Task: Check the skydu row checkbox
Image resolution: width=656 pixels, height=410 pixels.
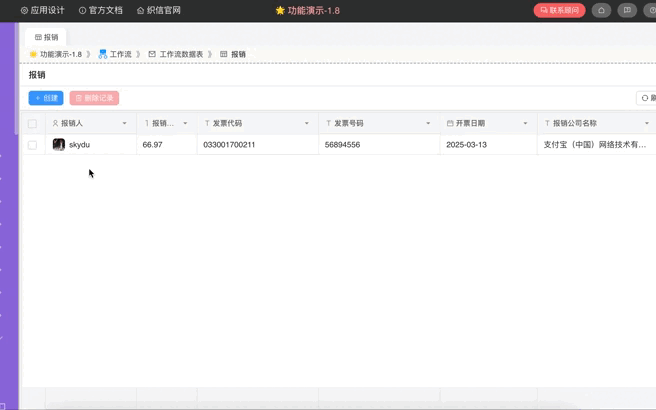Action: [x=32, y=145]
